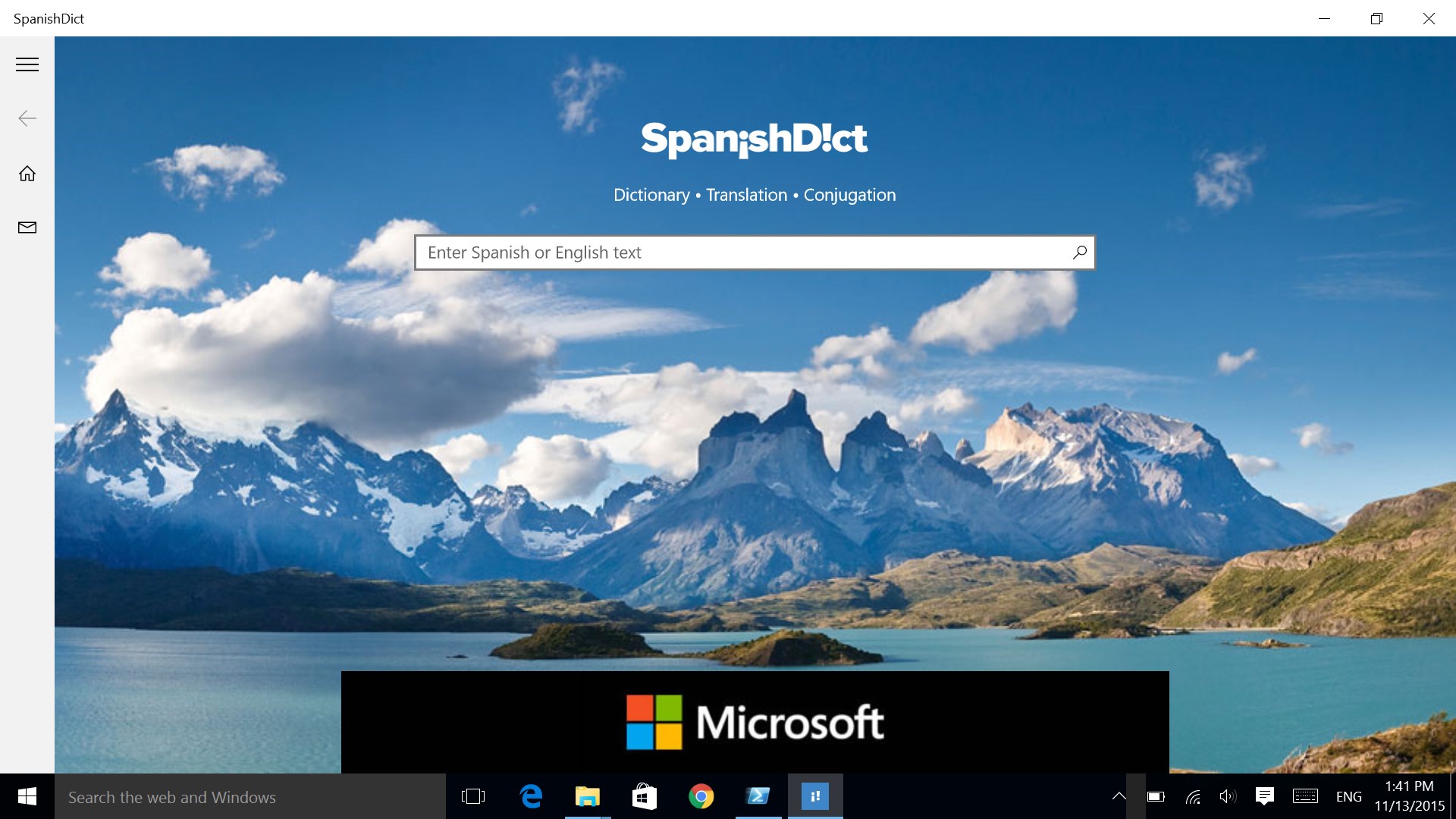
Task: Click the Microsoft banner advertisement
Action: [755, 722]
